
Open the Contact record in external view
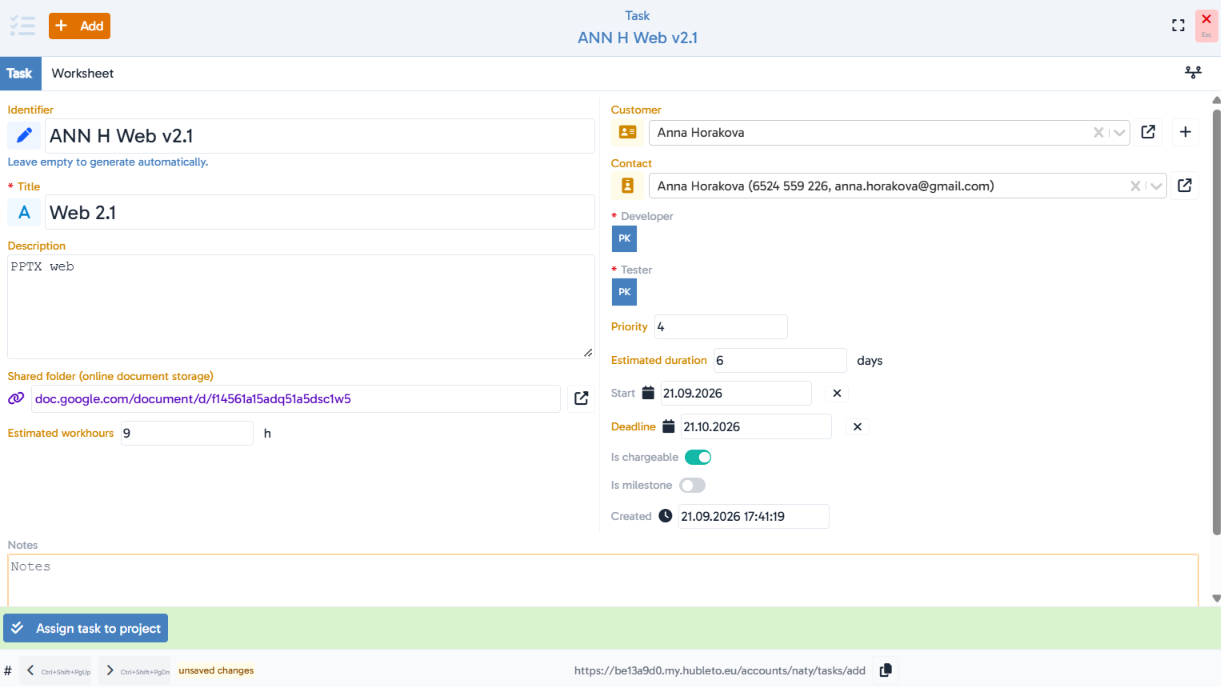[x=1185, y=186]
